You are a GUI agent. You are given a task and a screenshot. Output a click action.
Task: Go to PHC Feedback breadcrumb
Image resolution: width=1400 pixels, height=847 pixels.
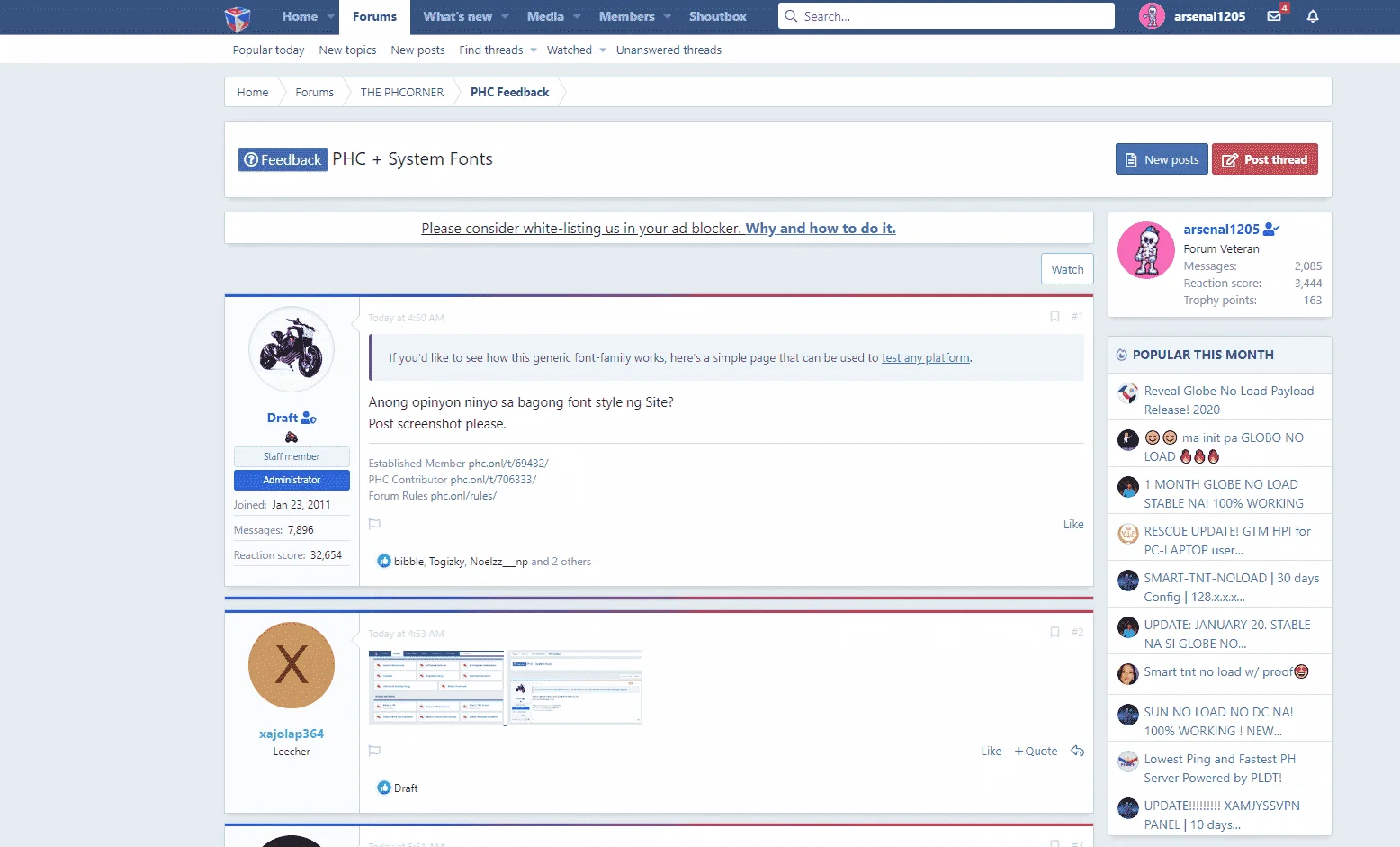tap(509, 93)
